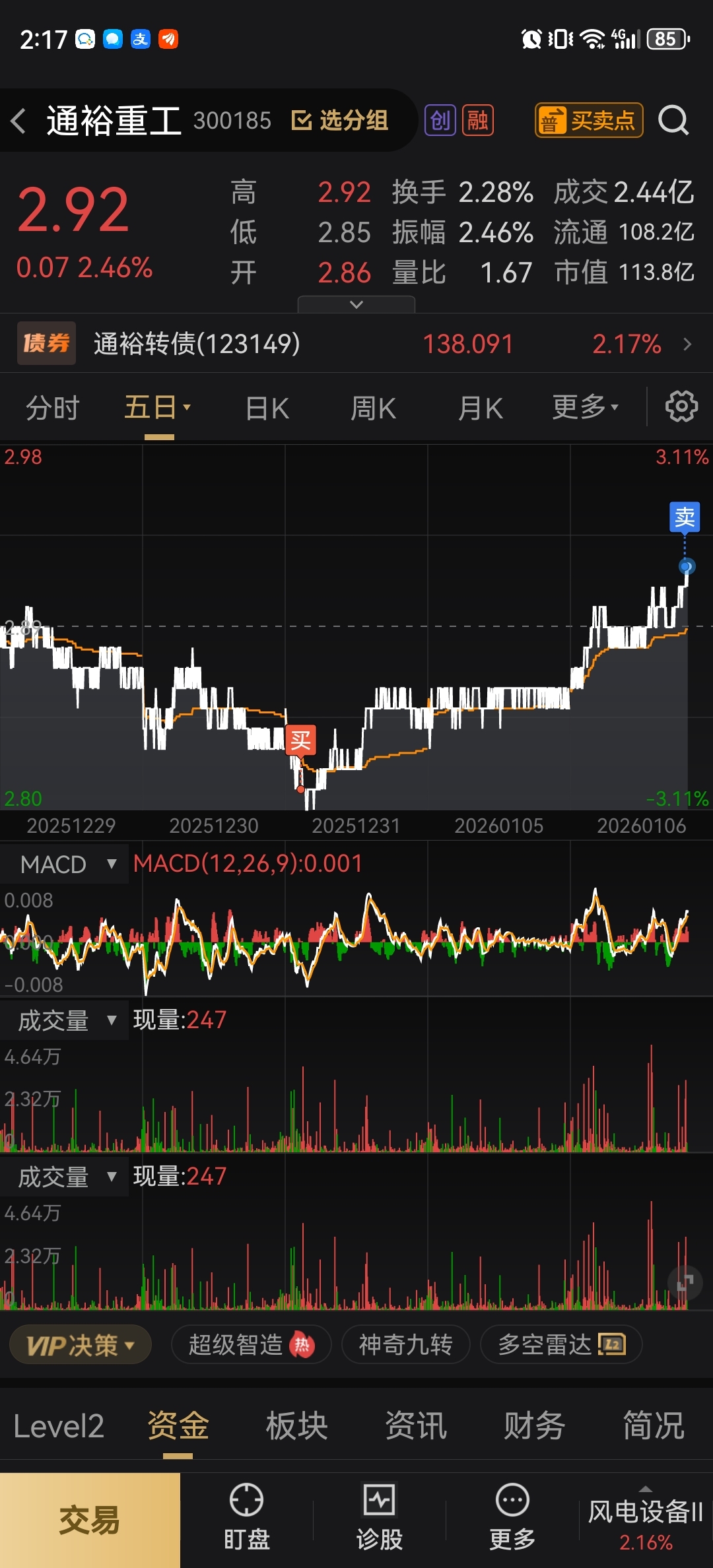Switch to 月K monthly chart tab

[x=481, y=408]
